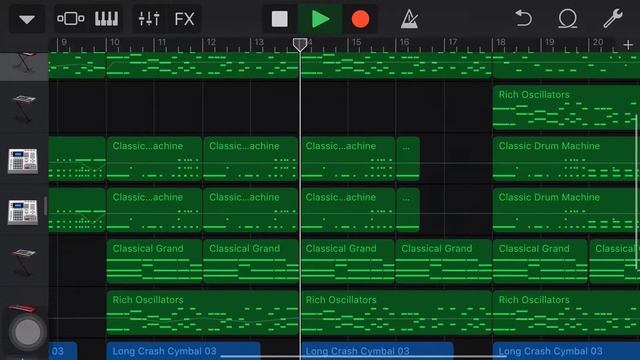Jump to bar 10 on ruler
The image size is (640, 360).
pyautogui.click(x=115, y=42)
